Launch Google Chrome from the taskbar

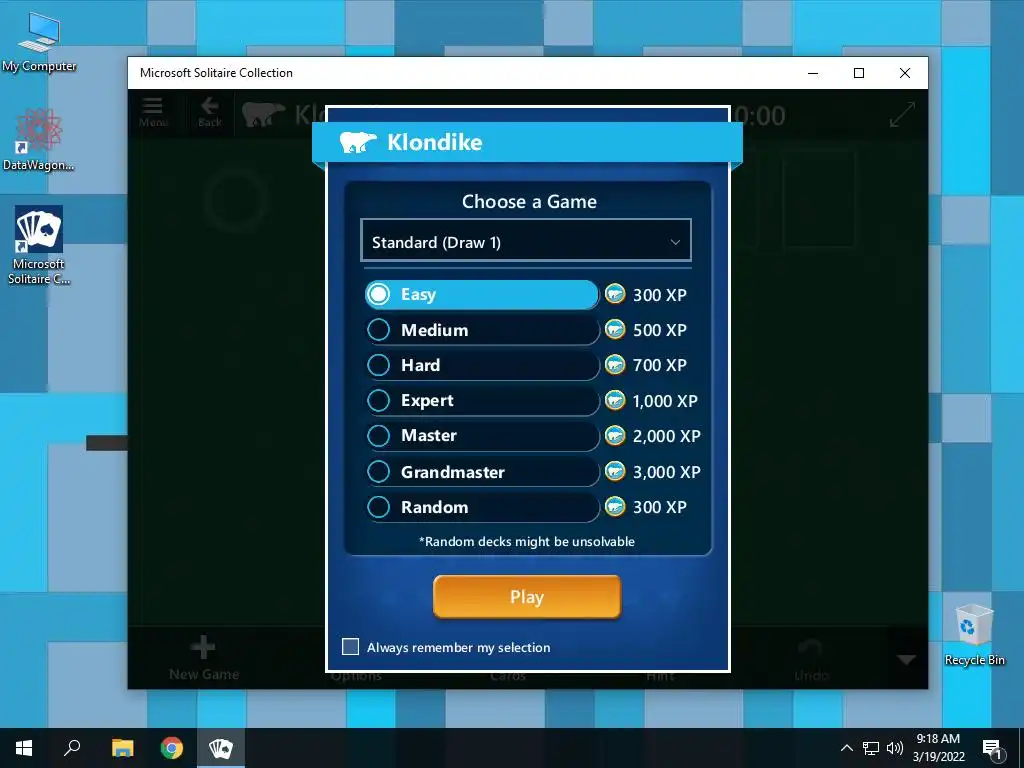click(172, 748)
